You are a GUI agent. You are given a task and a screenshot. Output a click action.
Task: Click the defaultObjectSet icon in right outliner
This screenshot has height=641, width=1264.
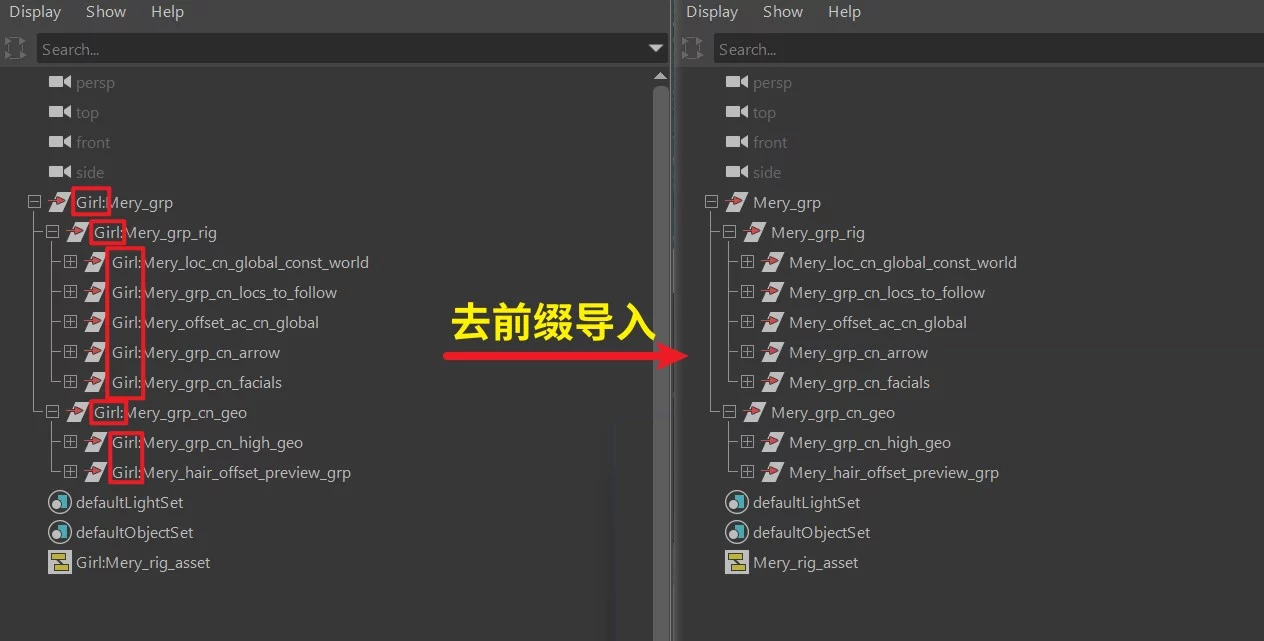click(x=737, y=532)
